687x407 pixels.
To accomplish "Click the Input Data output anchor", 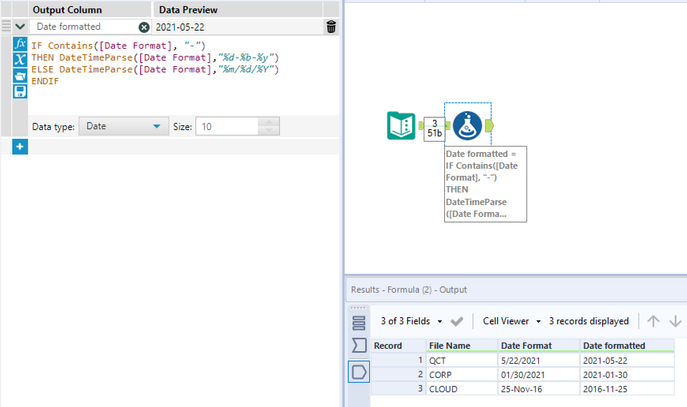I will click(x=421, y=126).
